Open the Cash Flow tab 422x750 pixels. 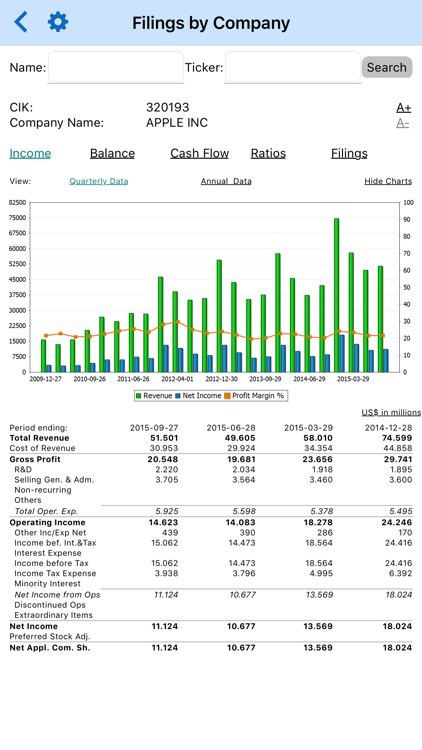[x=200, y=154]
